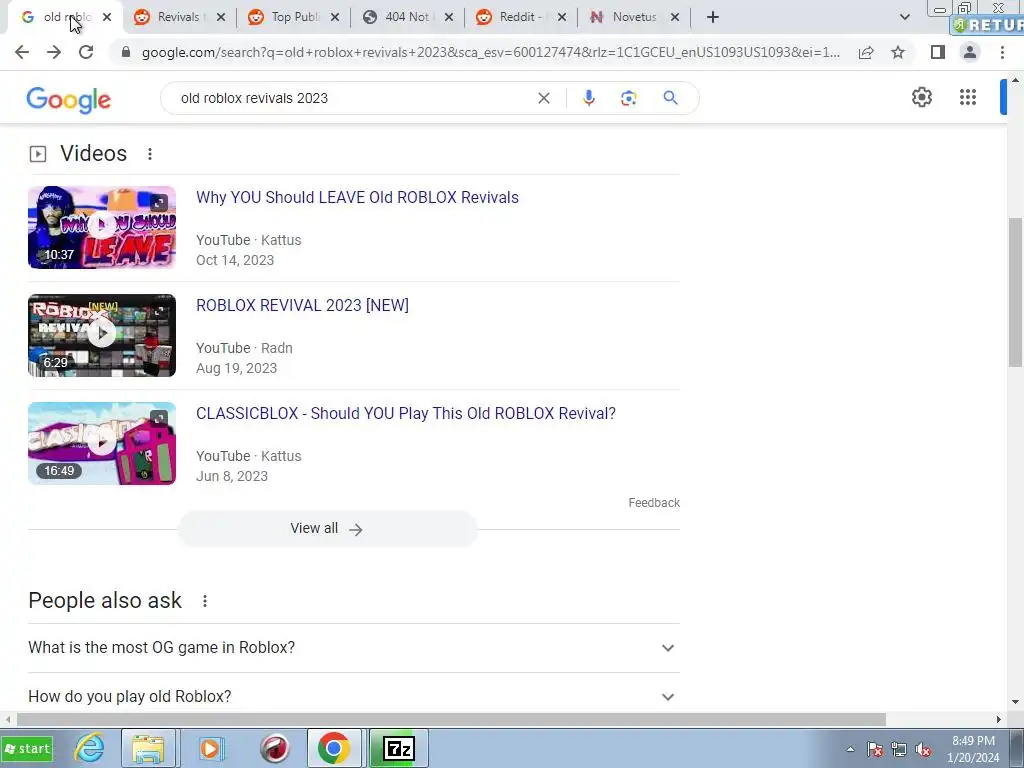
Task: Click the scroll right arrow
Action: tap(999, 719)
